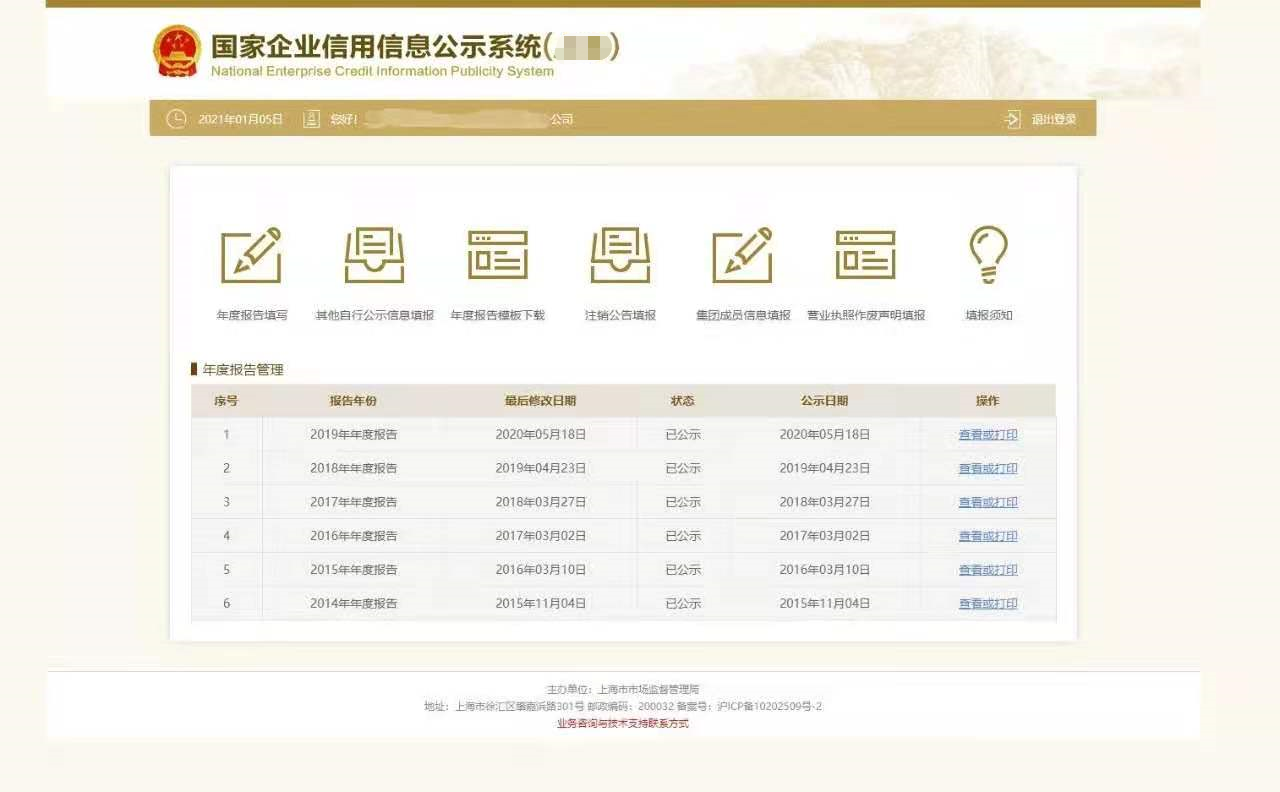
Task: Select the 2015年年度报告 cell
Action: click(354, 571)
